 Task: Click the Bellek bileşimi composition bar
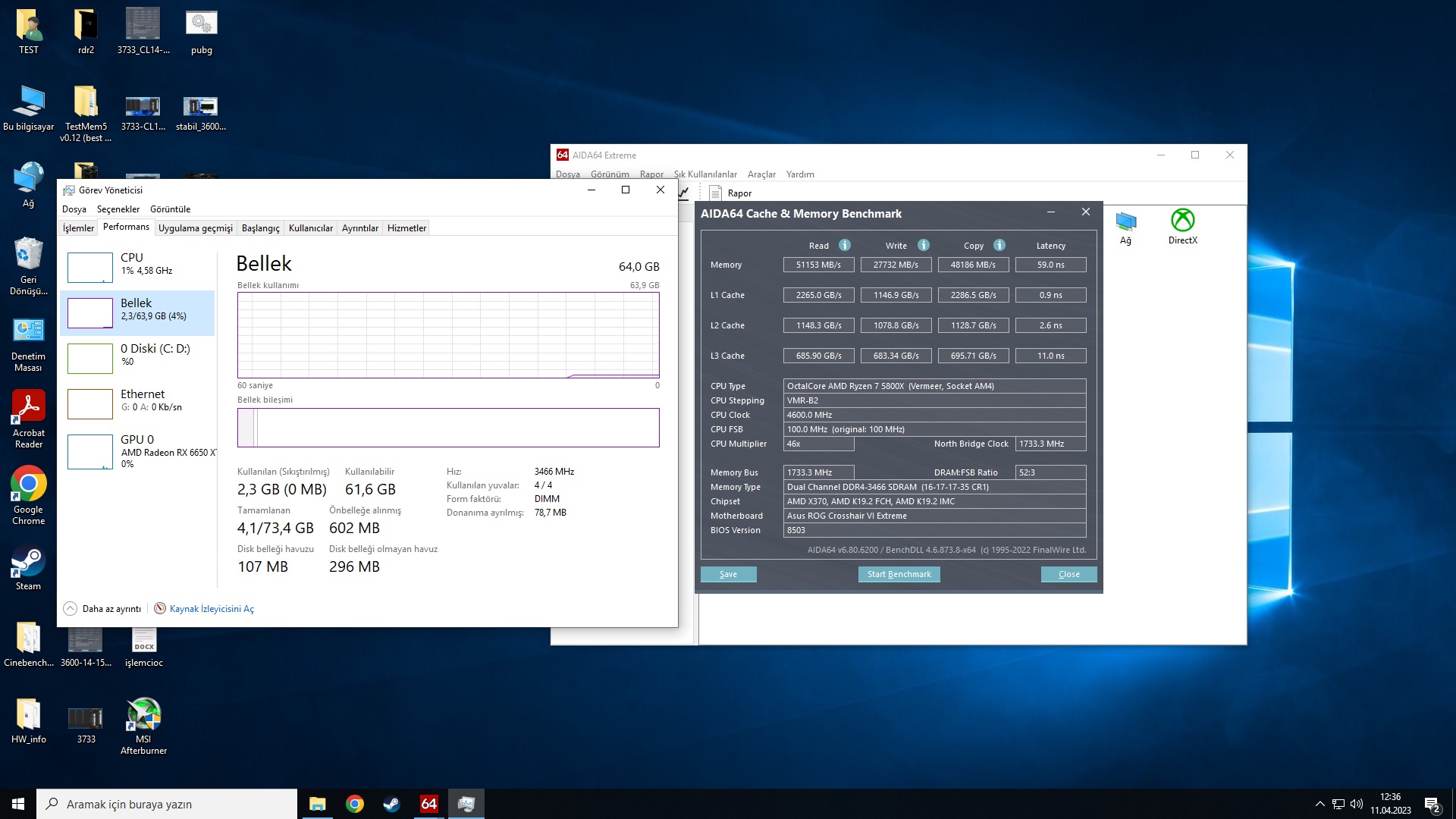pyautogui.click(x=448, y=428)
